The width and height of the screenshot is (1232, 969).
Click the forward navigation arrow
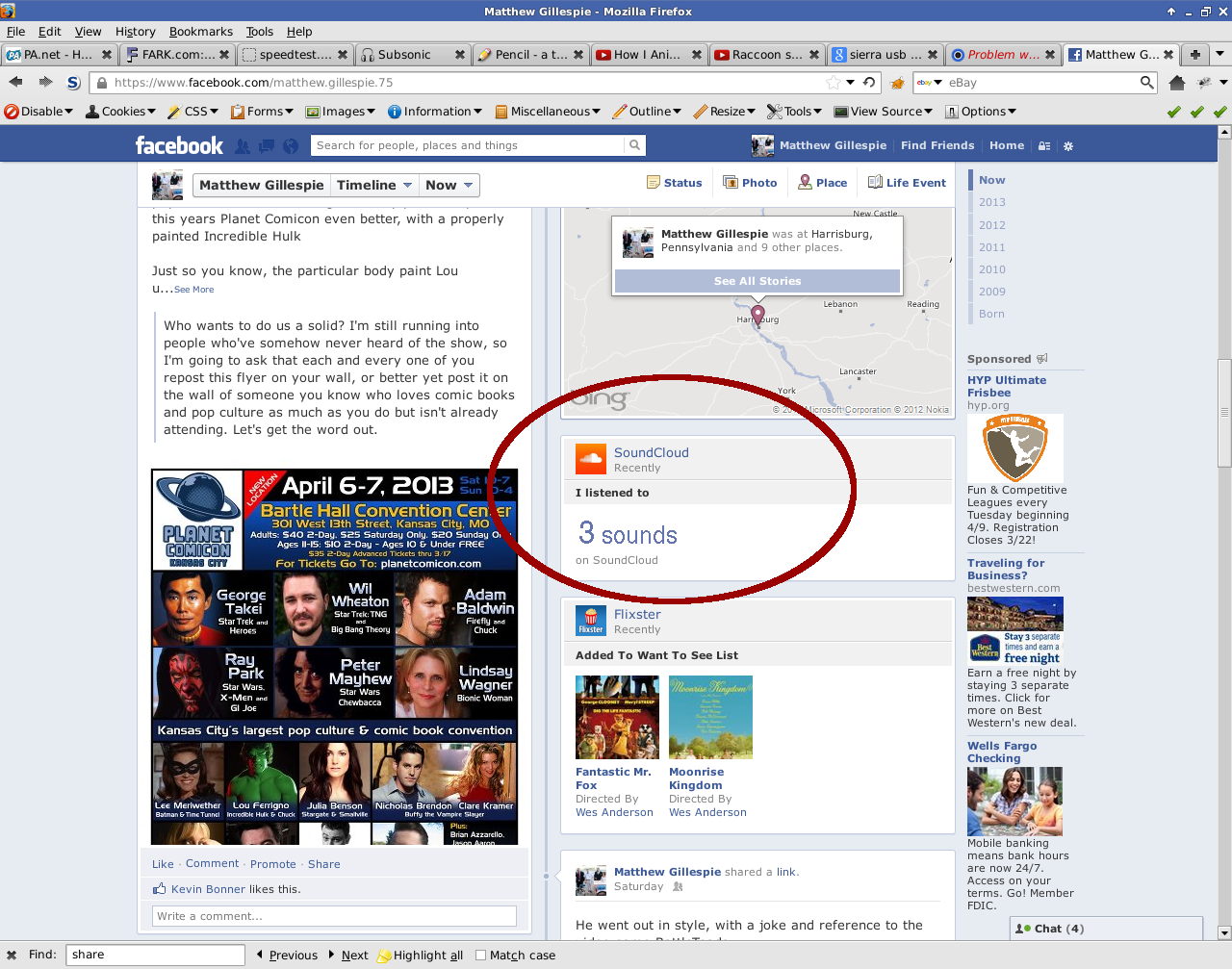(45, 83)
